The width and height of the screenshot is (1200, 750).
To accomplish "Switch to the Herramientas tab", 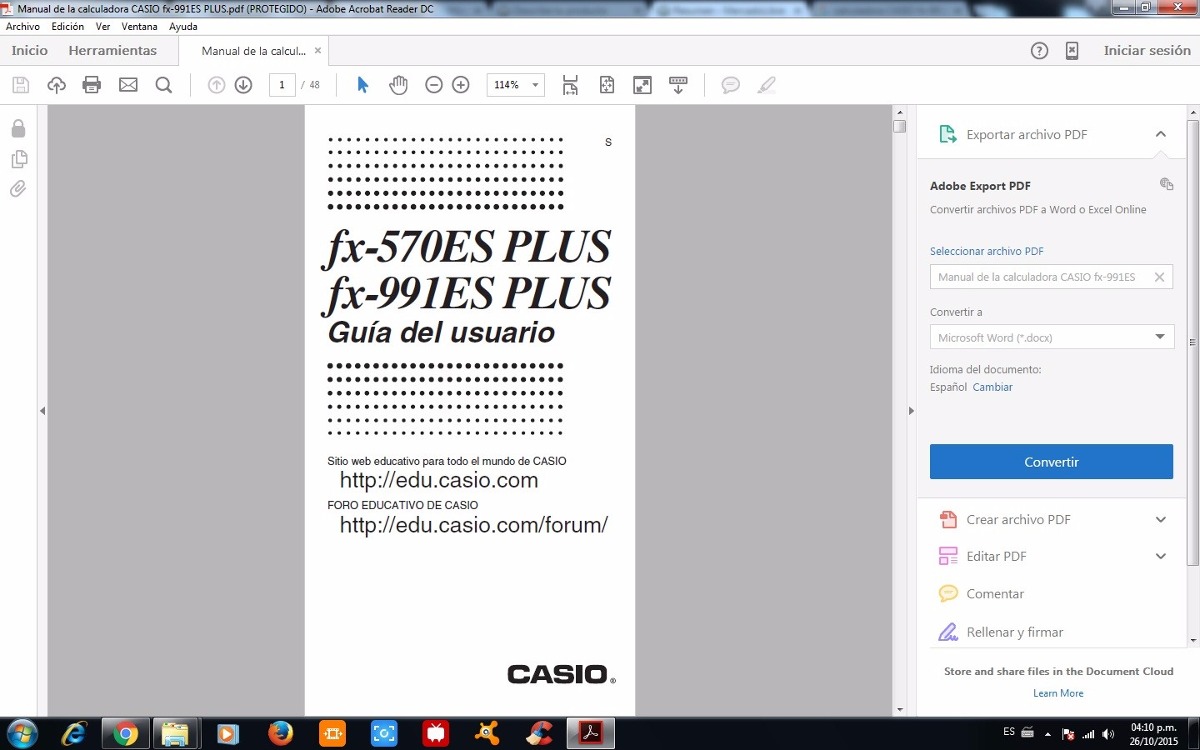I will coord(113,51).
